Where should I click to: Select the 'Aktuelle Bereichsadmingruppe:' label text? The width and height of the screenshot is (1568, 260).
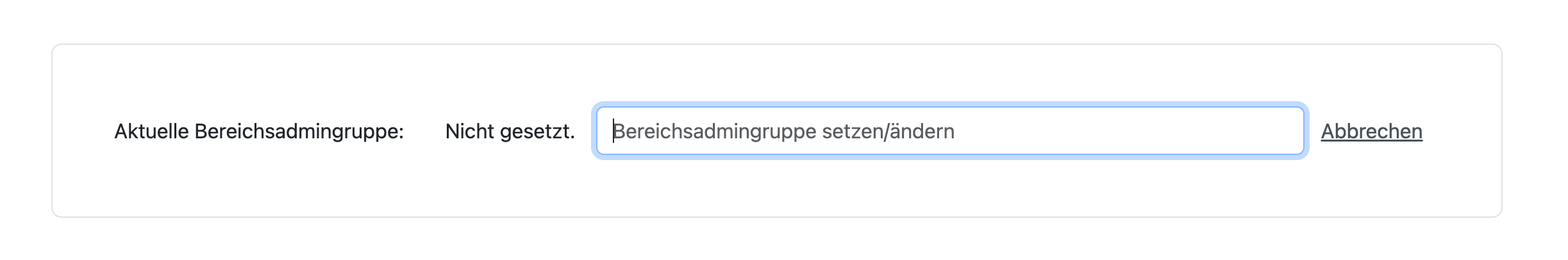[x=259, y=131]
